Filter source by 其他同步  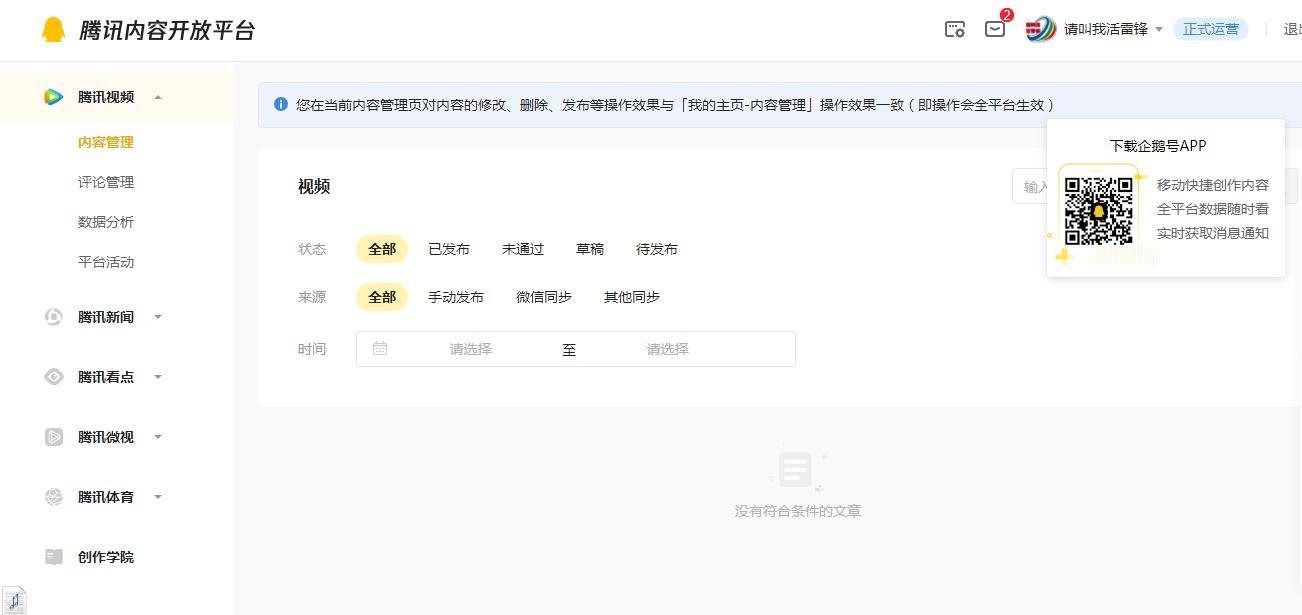tap(632, 297)
